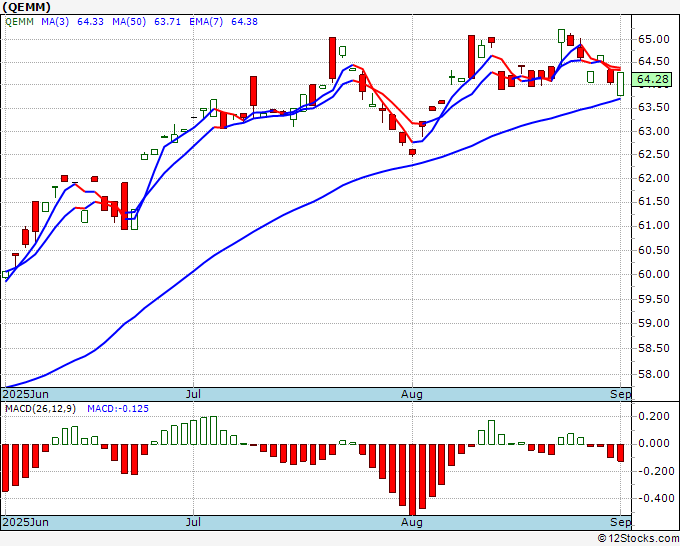
Task: Click the 65.00 price axis label
Action: click(x=654, y=39)
